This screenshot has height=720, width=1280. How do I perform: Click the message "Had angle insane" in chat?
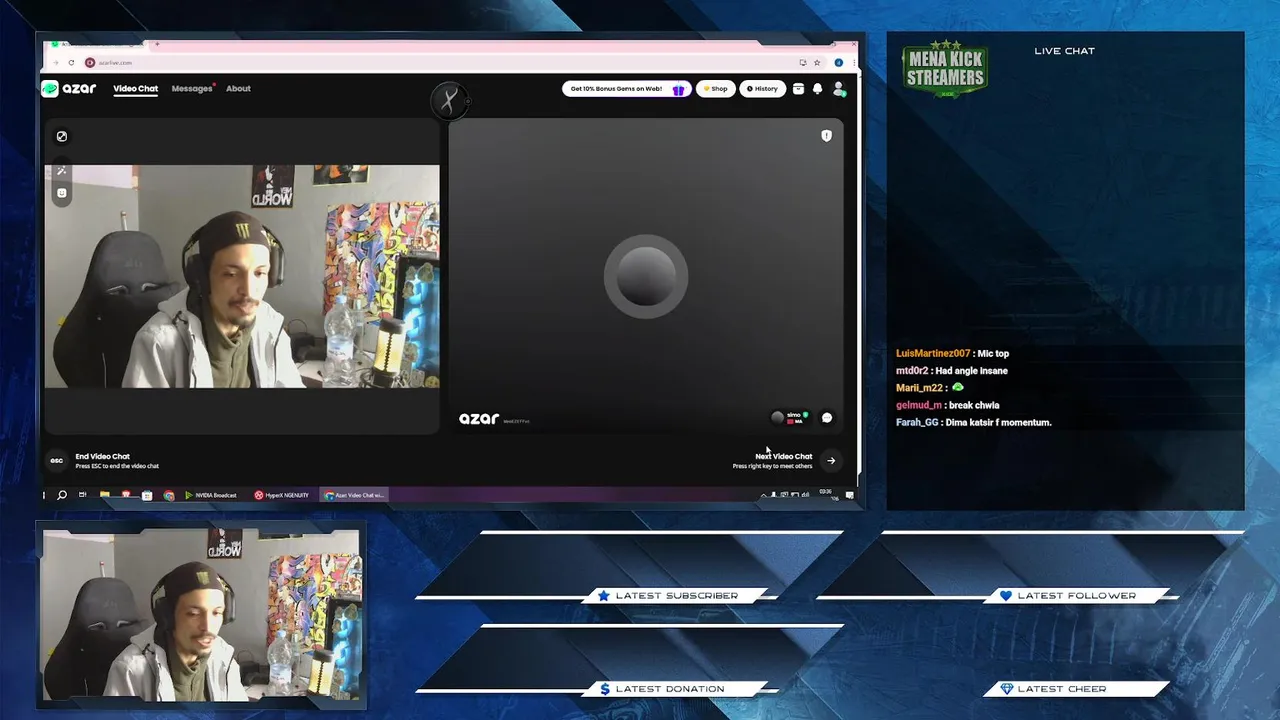[x=971, y=371]
